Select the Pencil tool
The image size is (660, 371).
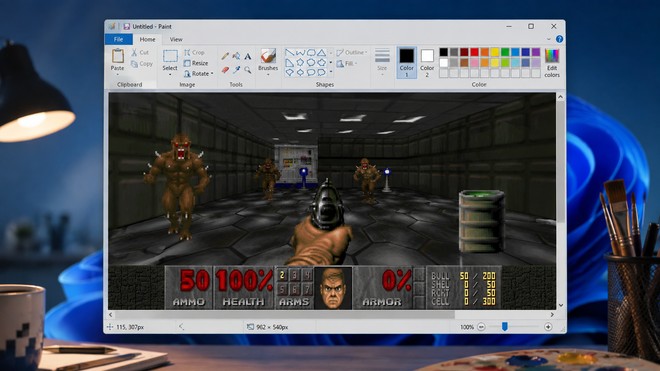(x=225, y=56)
